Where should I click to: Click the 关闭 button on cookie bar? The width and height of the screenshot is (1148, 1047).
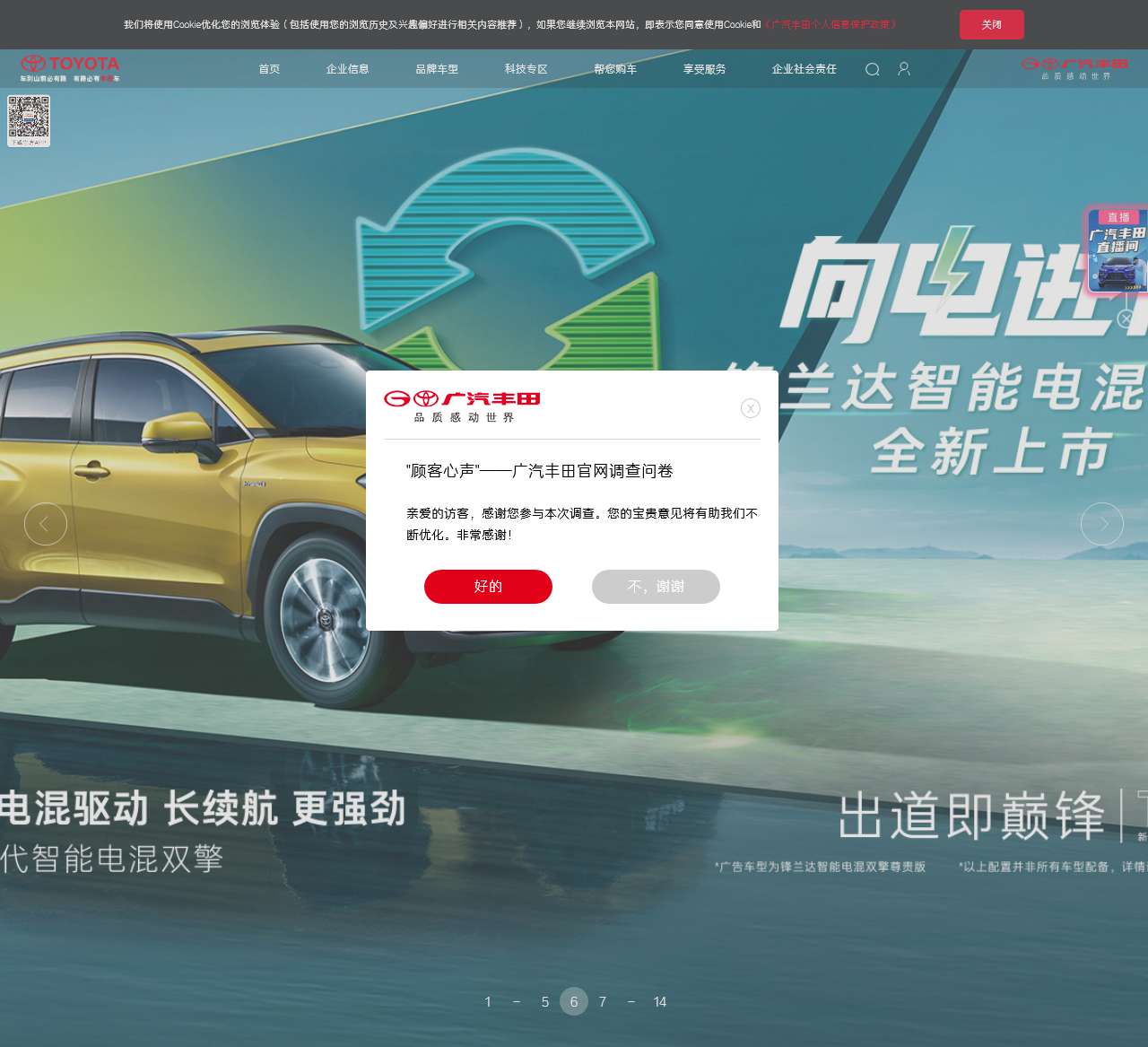coord(991,24)
